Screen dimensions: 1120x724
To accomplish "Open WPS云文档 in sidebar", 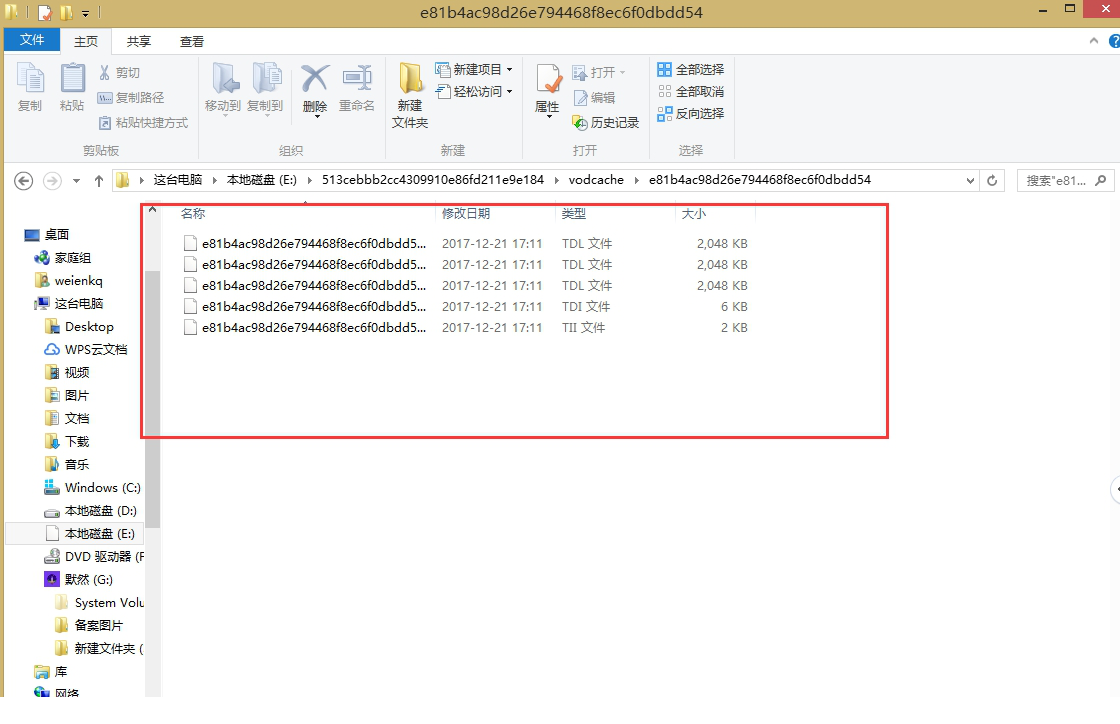I will coord(86,349).
